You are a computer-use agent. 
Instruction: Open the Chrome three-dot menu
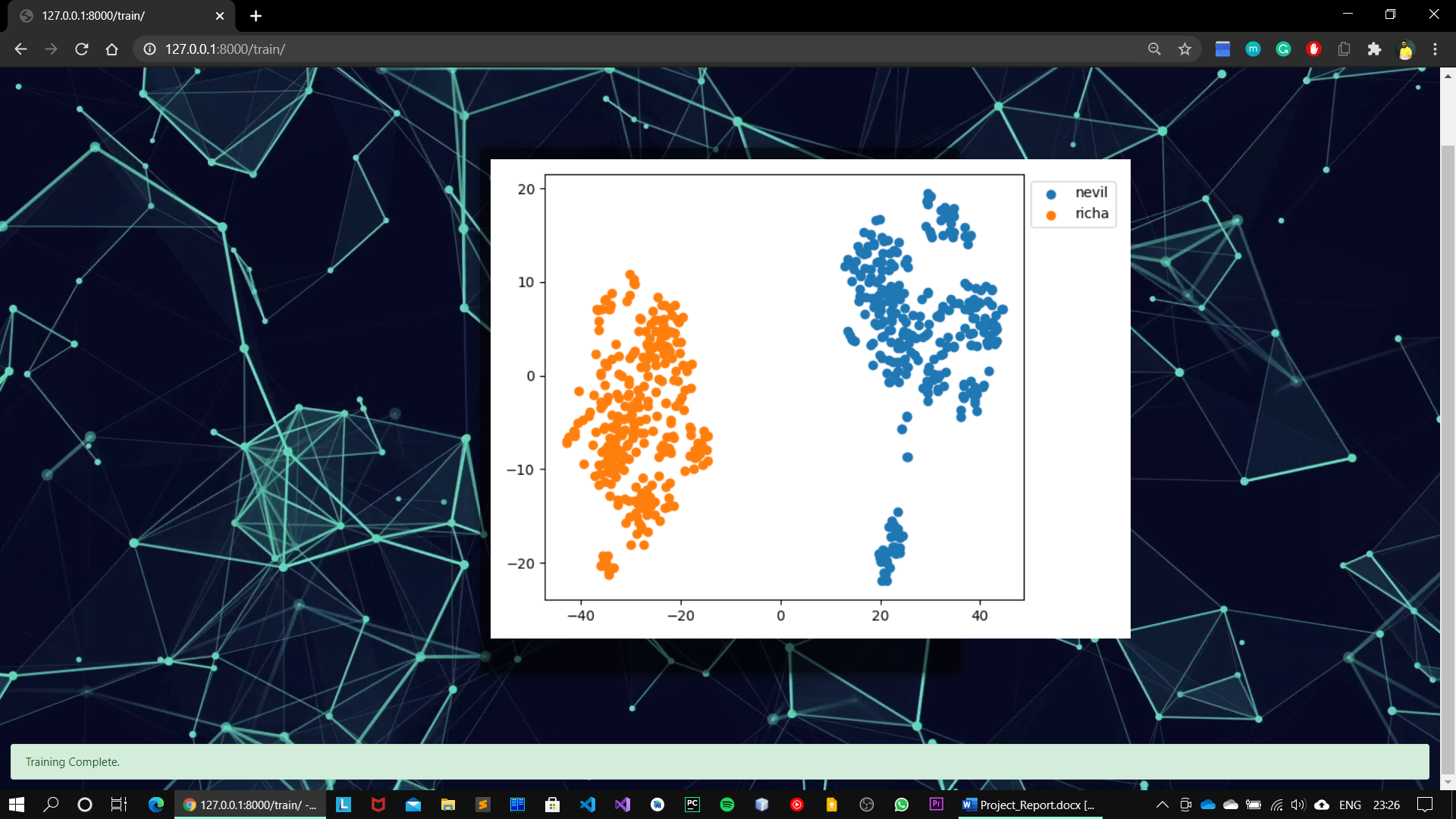[1435, 49]
